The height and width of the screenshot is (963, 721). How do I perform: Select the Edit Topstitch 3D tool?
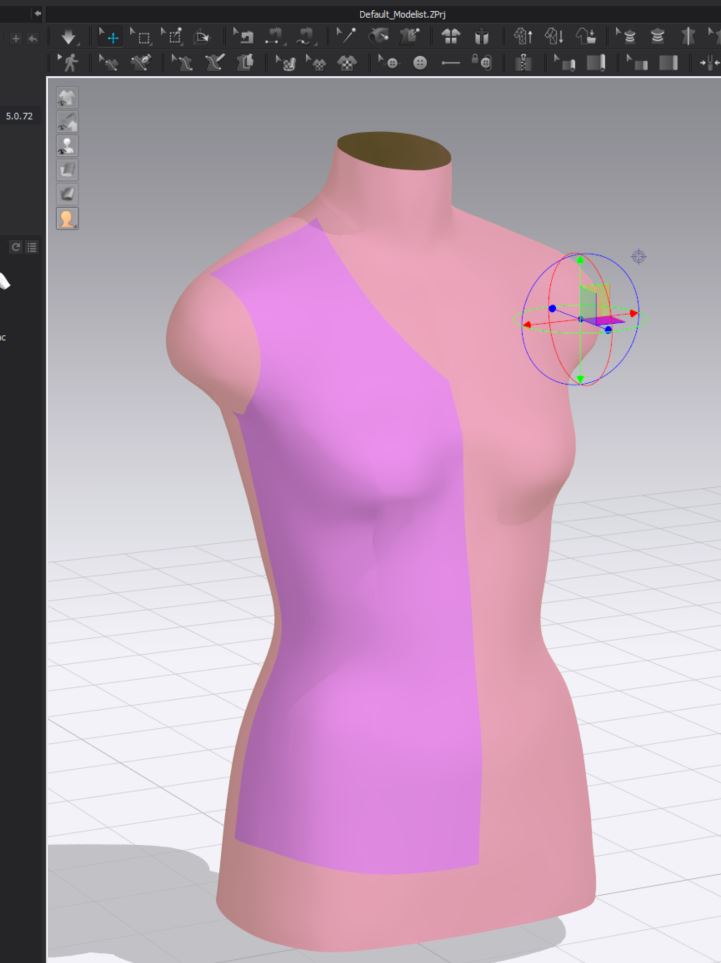click(x=637, y=62)
